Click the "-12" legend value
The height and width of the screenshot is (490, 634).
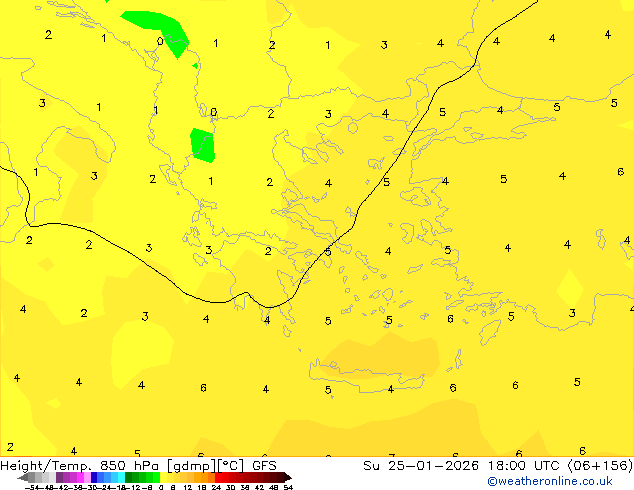coord(133,487)
